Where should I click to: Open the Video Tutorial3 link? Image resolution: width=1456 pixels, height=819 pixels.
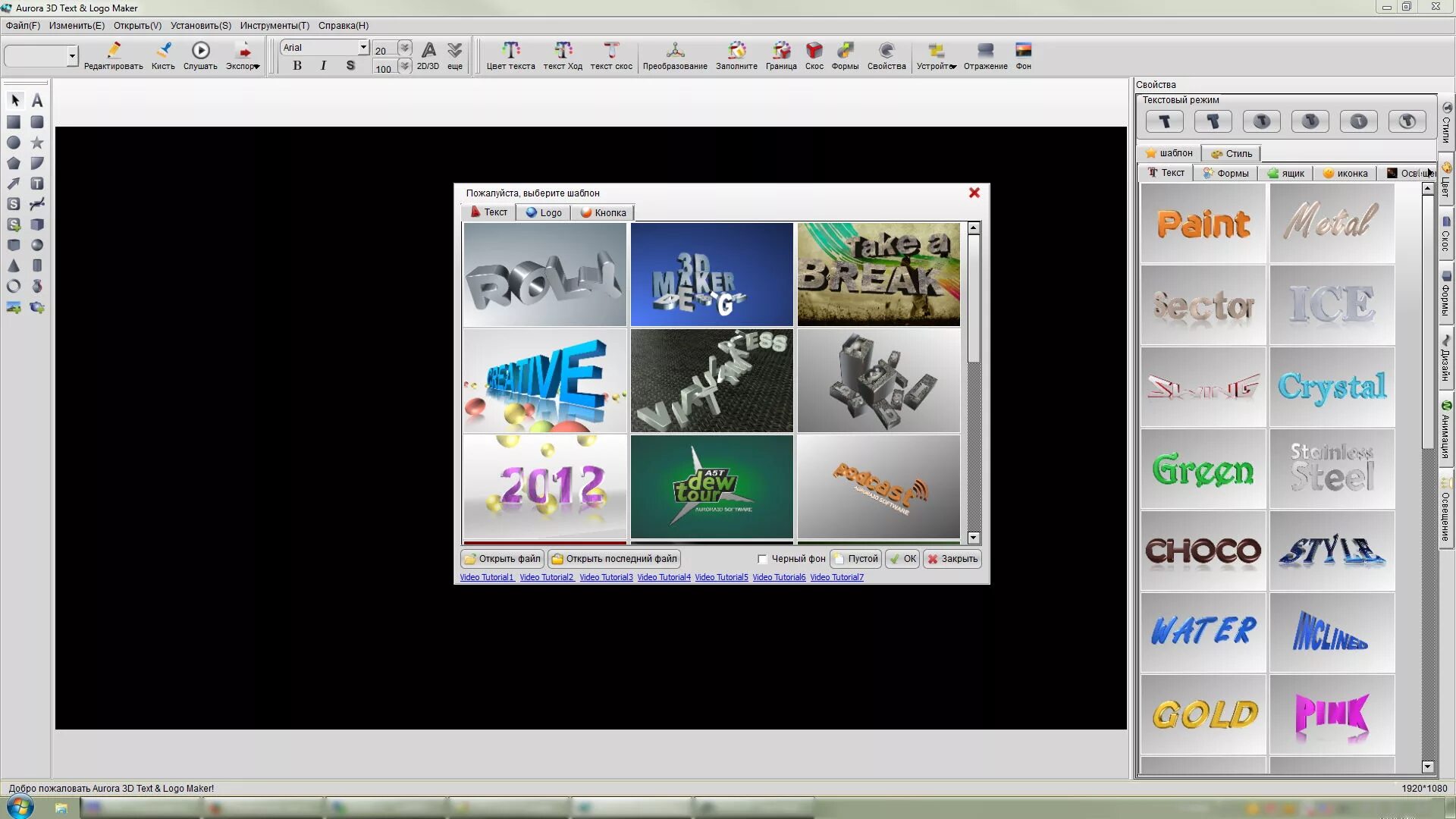click(605, 577)
